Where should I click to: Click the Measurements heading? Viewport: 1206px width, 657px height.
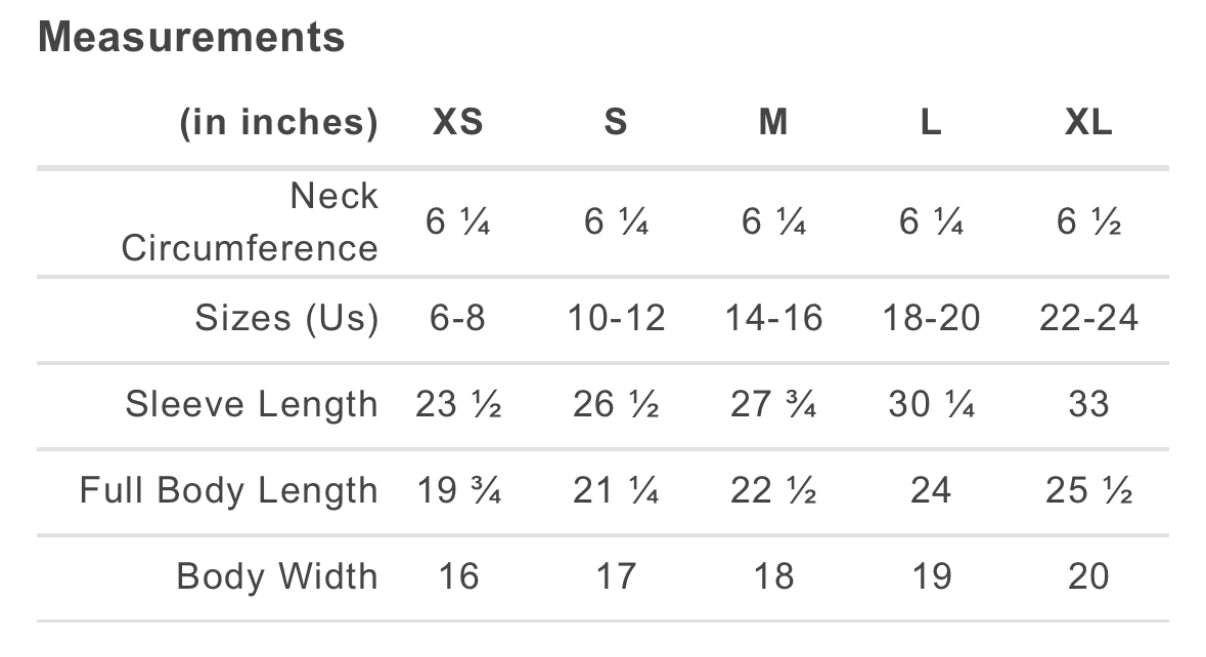click(x=191, y=38)
